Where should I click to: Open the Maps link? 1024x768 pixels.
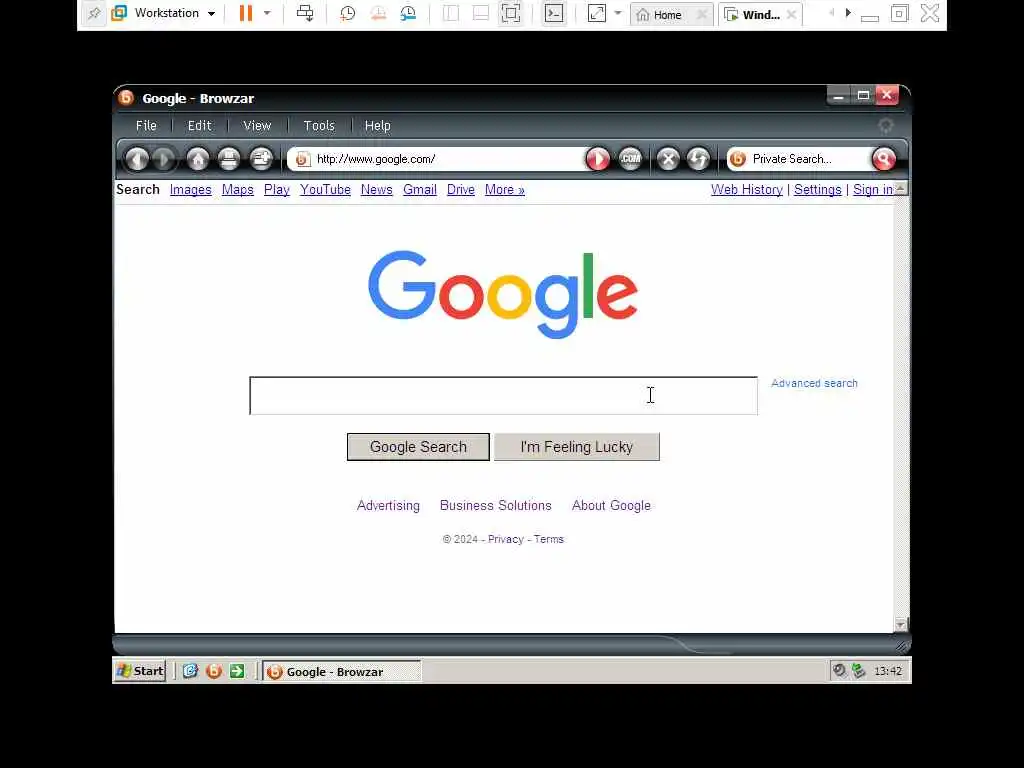(x=238, y=189)
